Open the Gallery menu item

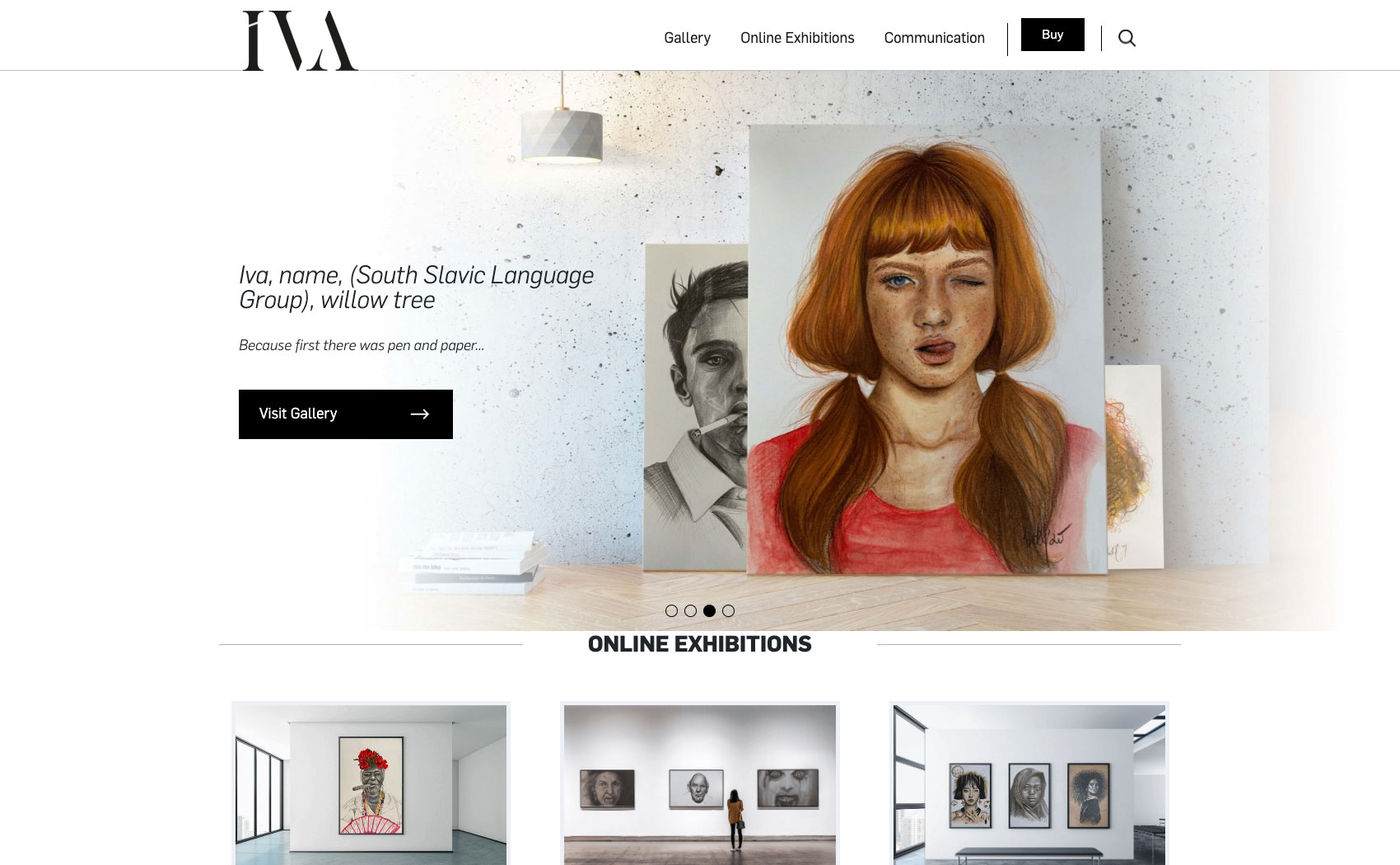point(687,38)
